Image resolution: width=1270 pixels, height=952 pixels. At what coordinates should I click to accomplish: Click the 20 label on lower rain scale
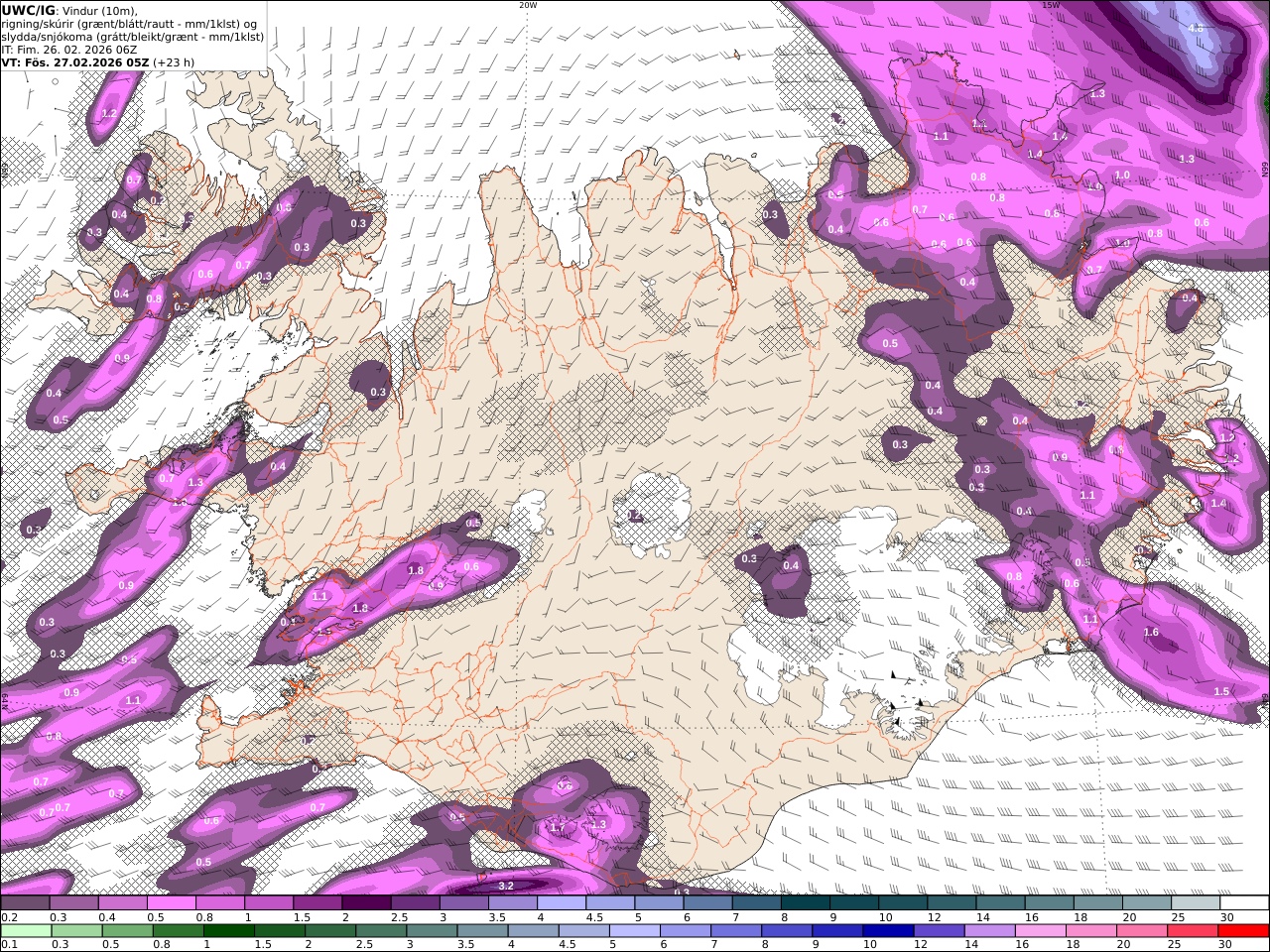coord(1123,944)
